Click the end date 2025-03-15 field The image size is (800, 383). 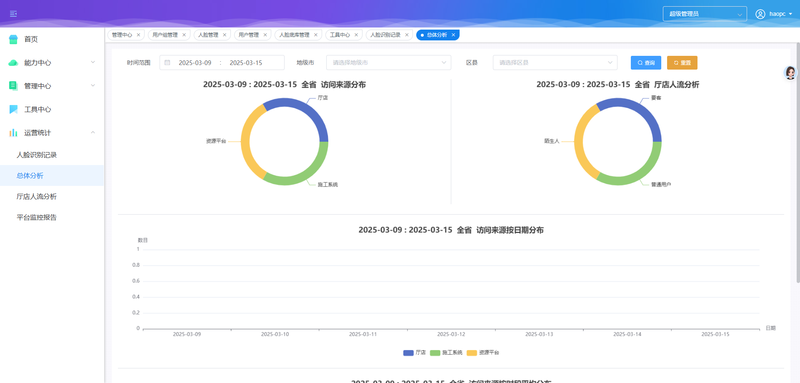pyautogui.click(x=246, y=63)
